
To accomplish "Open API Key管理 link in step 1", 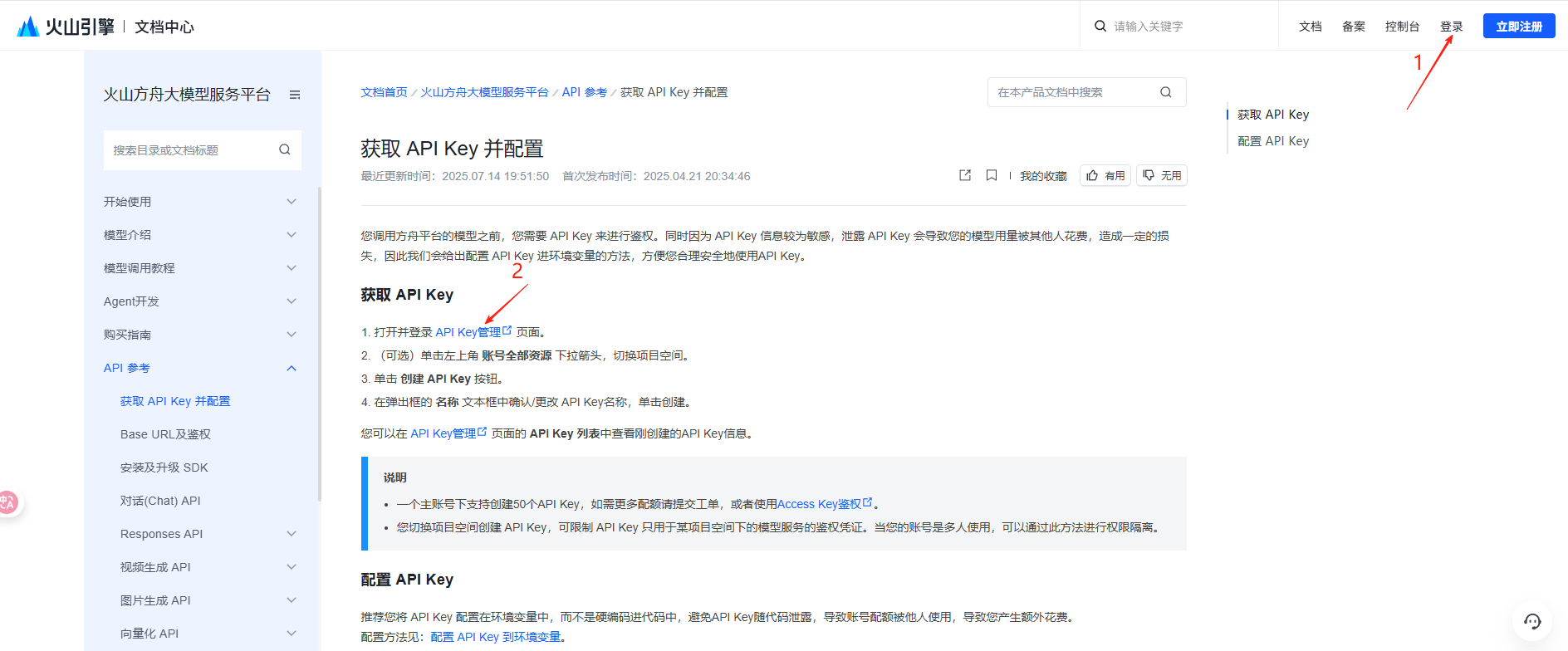I will coord(473,332).
